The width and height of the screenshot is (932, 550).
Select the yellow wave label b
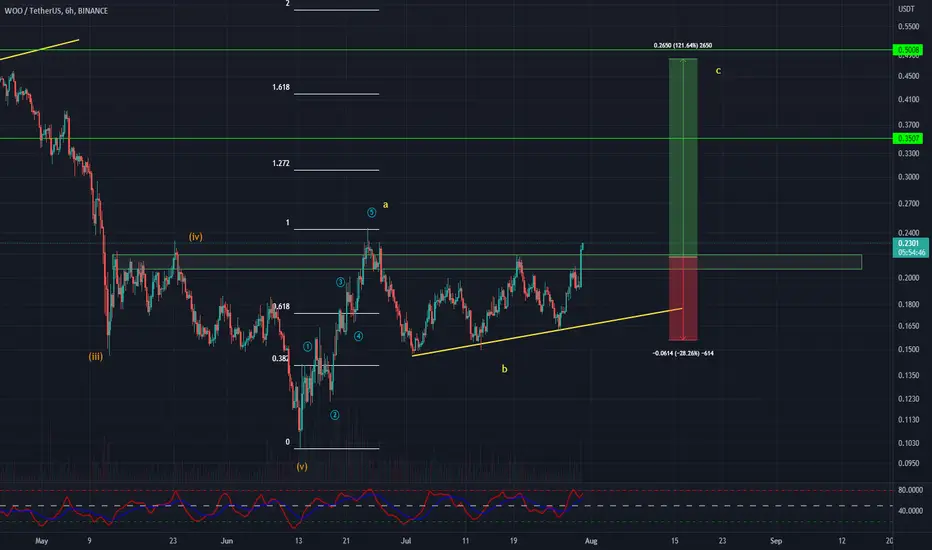(505, 369)
